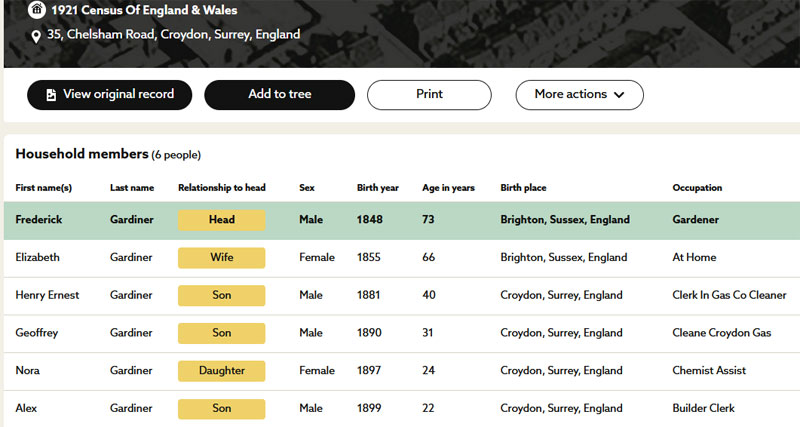Click Alex in the household list
800x427 pixels.
[27, 408]
